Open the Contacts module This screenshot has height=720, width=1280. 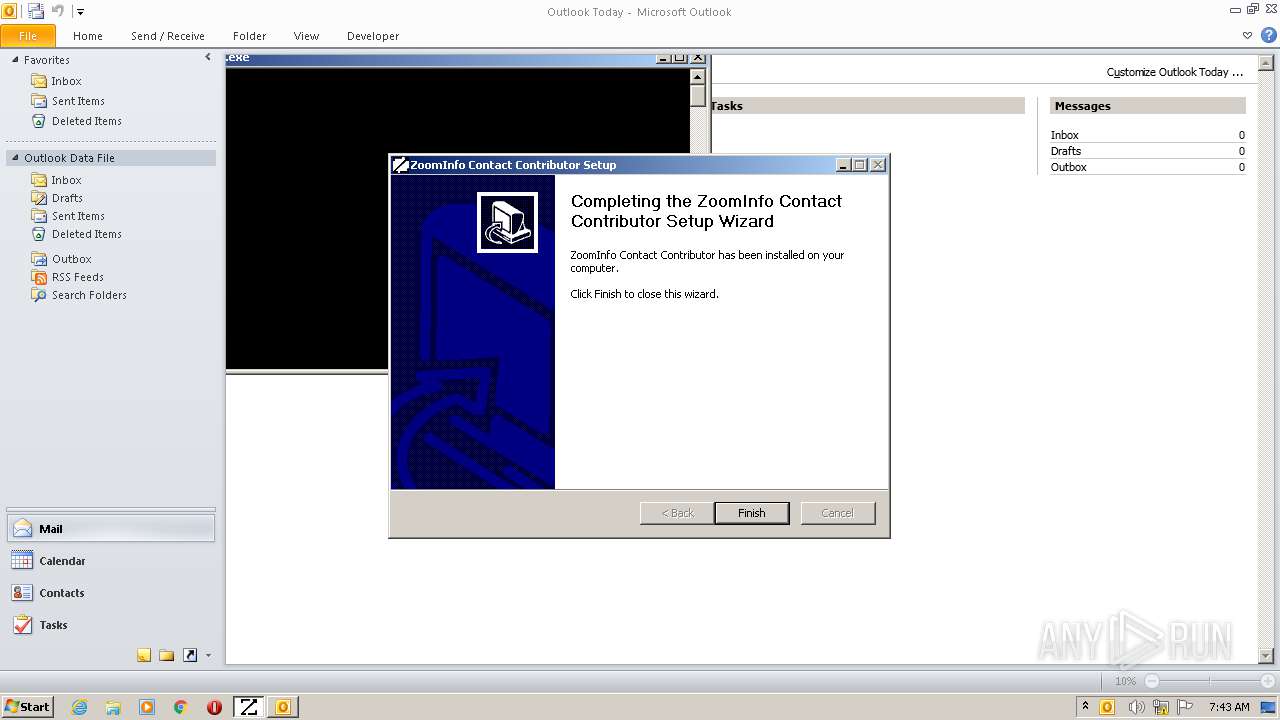[110, 593]
